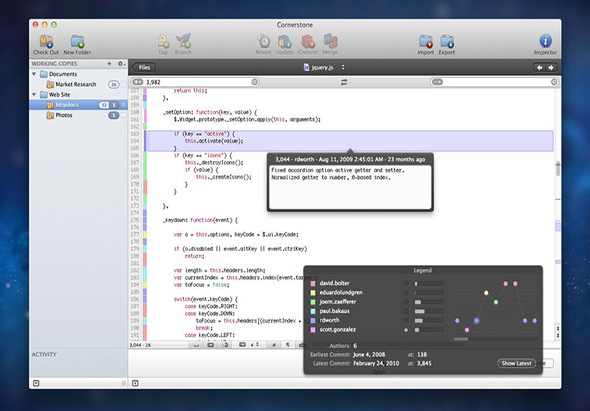Image resolution: width=590 pixels, height=411 pixels.
Task: Select eduardolundgren radio in Legend
Action: point(406,292)
